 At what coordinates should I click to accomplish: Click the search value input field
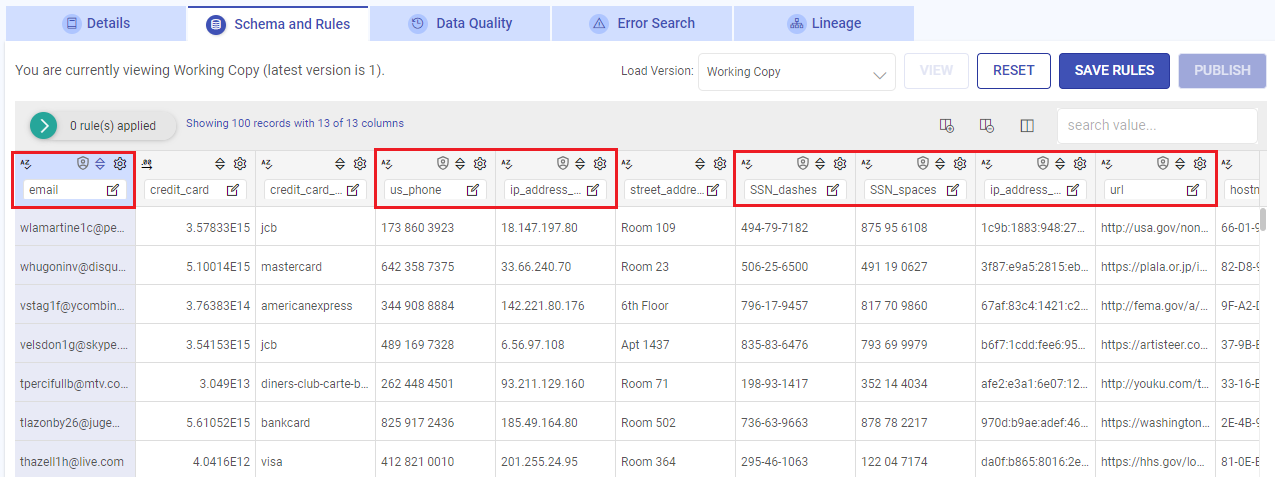(x=1155, y=126)
